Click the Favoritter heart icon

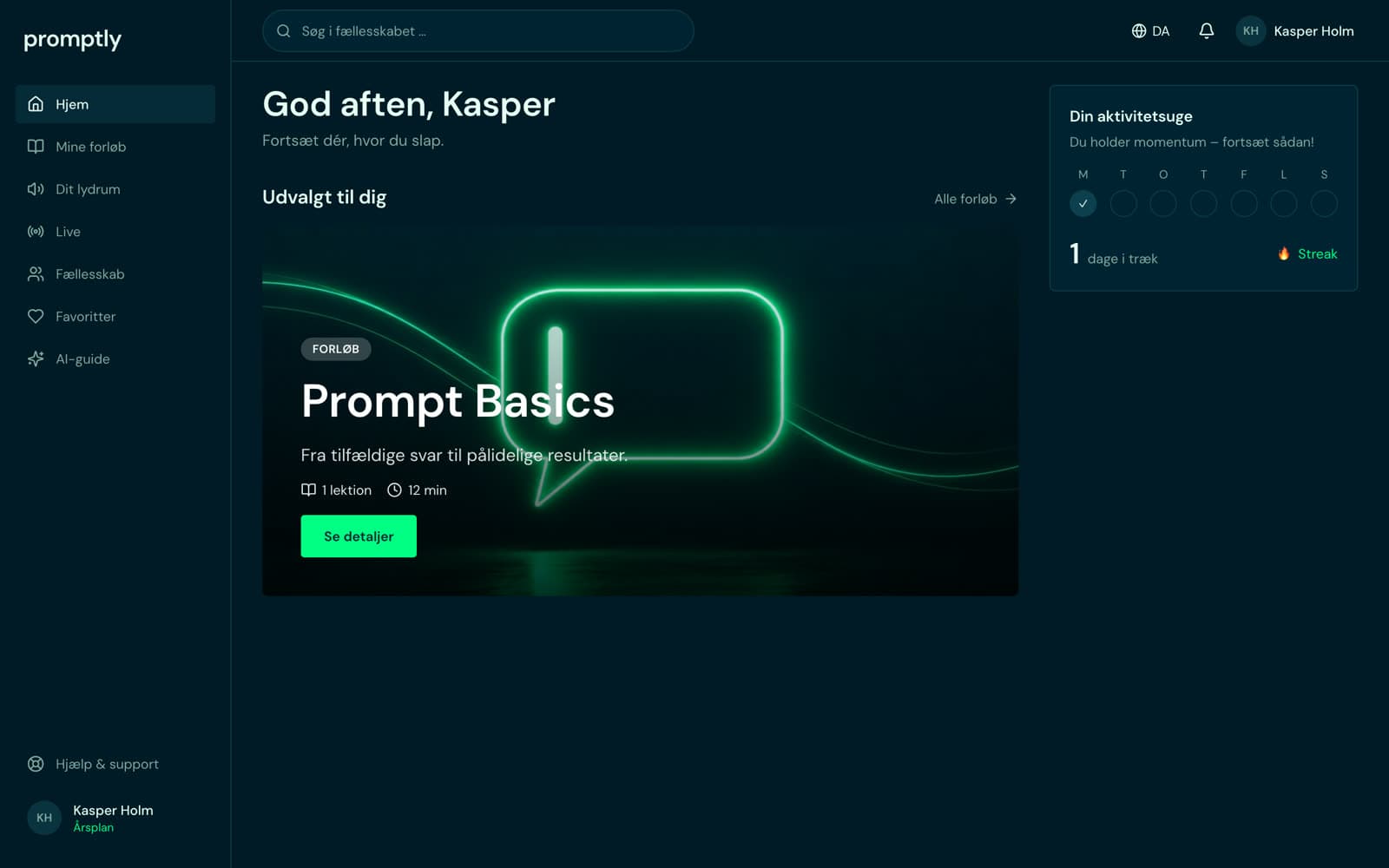(x=36, y=317)
